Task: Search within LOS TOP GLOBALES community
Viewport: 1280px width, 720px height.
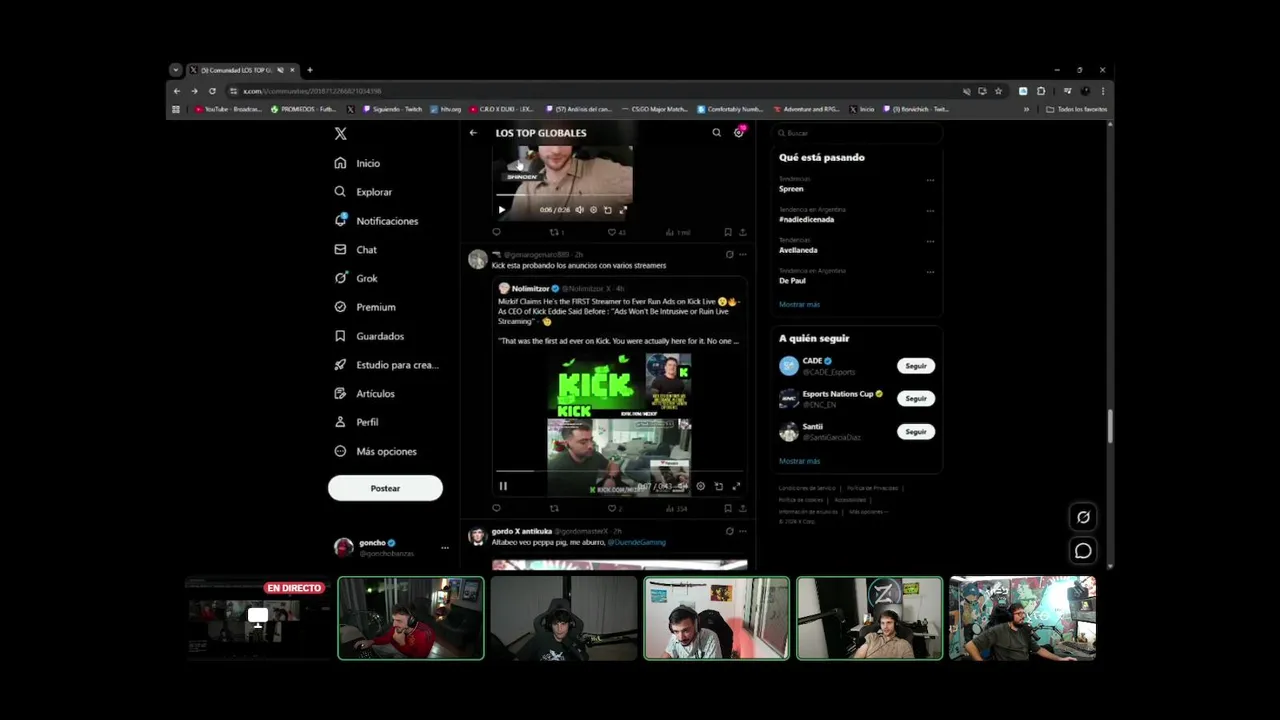Action: coord(716,133)
